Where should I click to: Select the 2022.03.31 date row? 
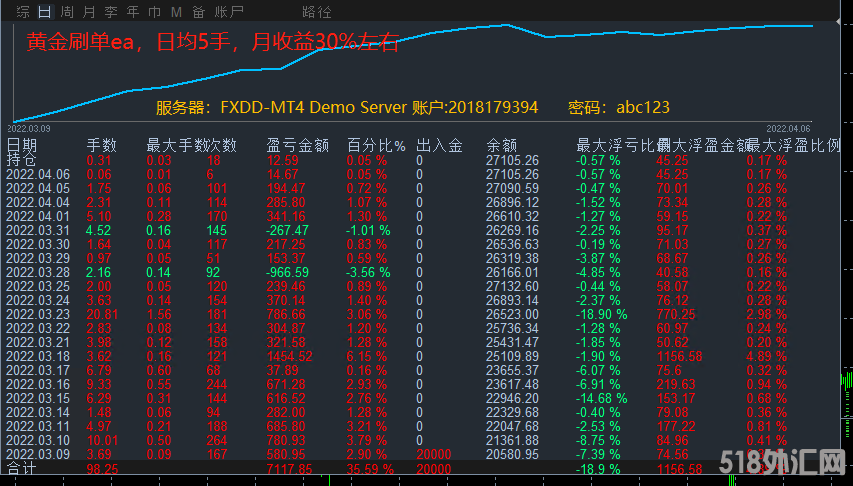(38, 230)
